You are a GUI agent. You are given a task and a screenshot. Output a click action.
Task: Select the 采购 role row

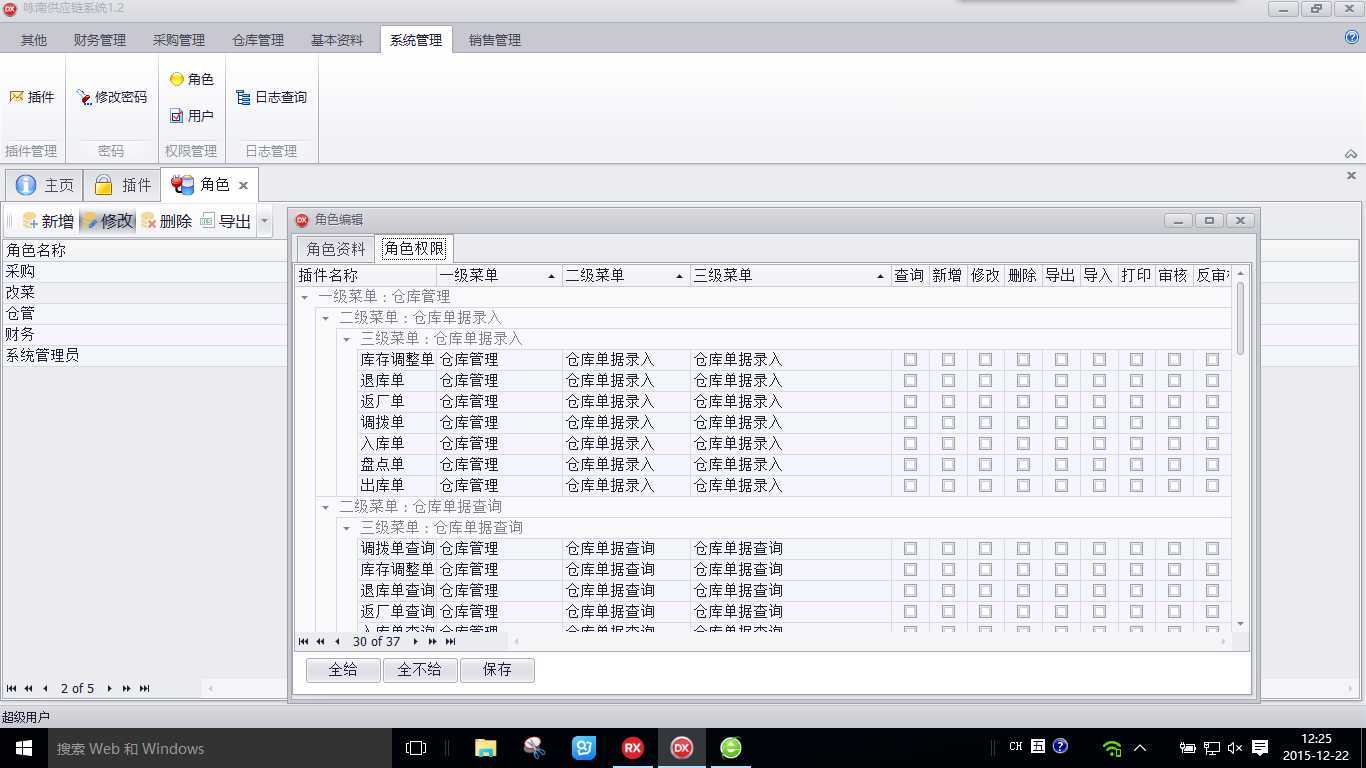pyautogui.click(x=144, y=271)
